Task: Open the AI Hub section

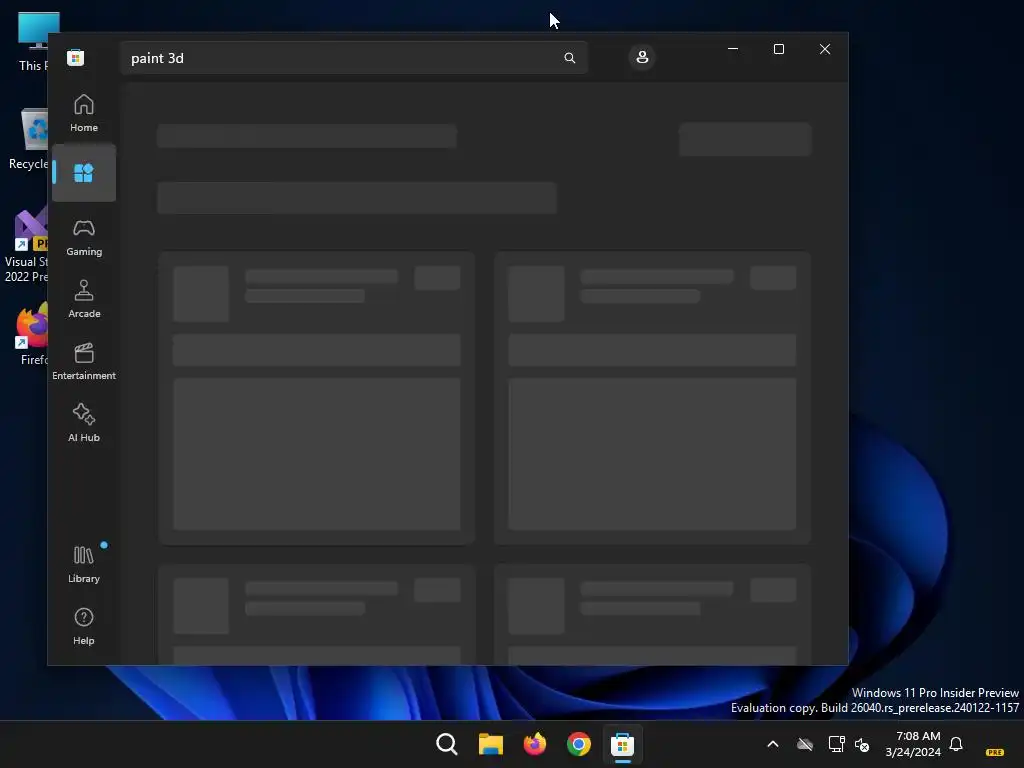Action: [84, 423]
